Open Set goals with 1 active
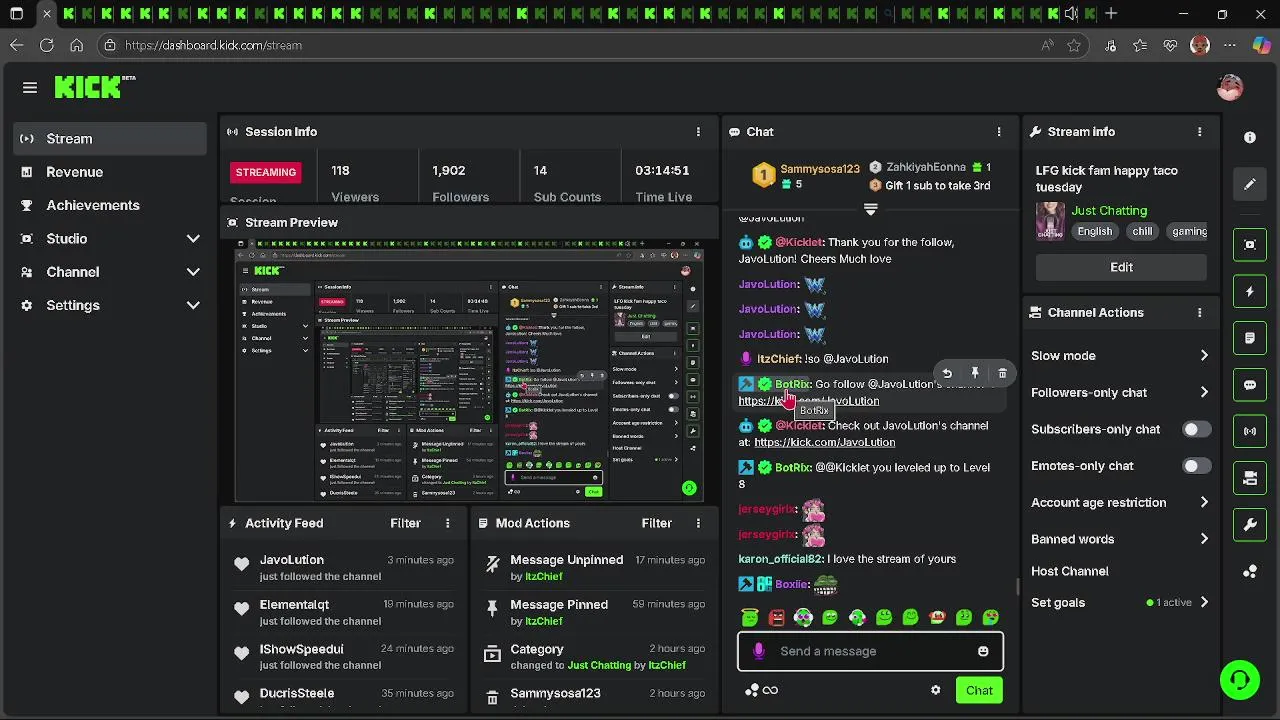The height and width of the screenshot is (720, 1280). [x=1120, y=603]
